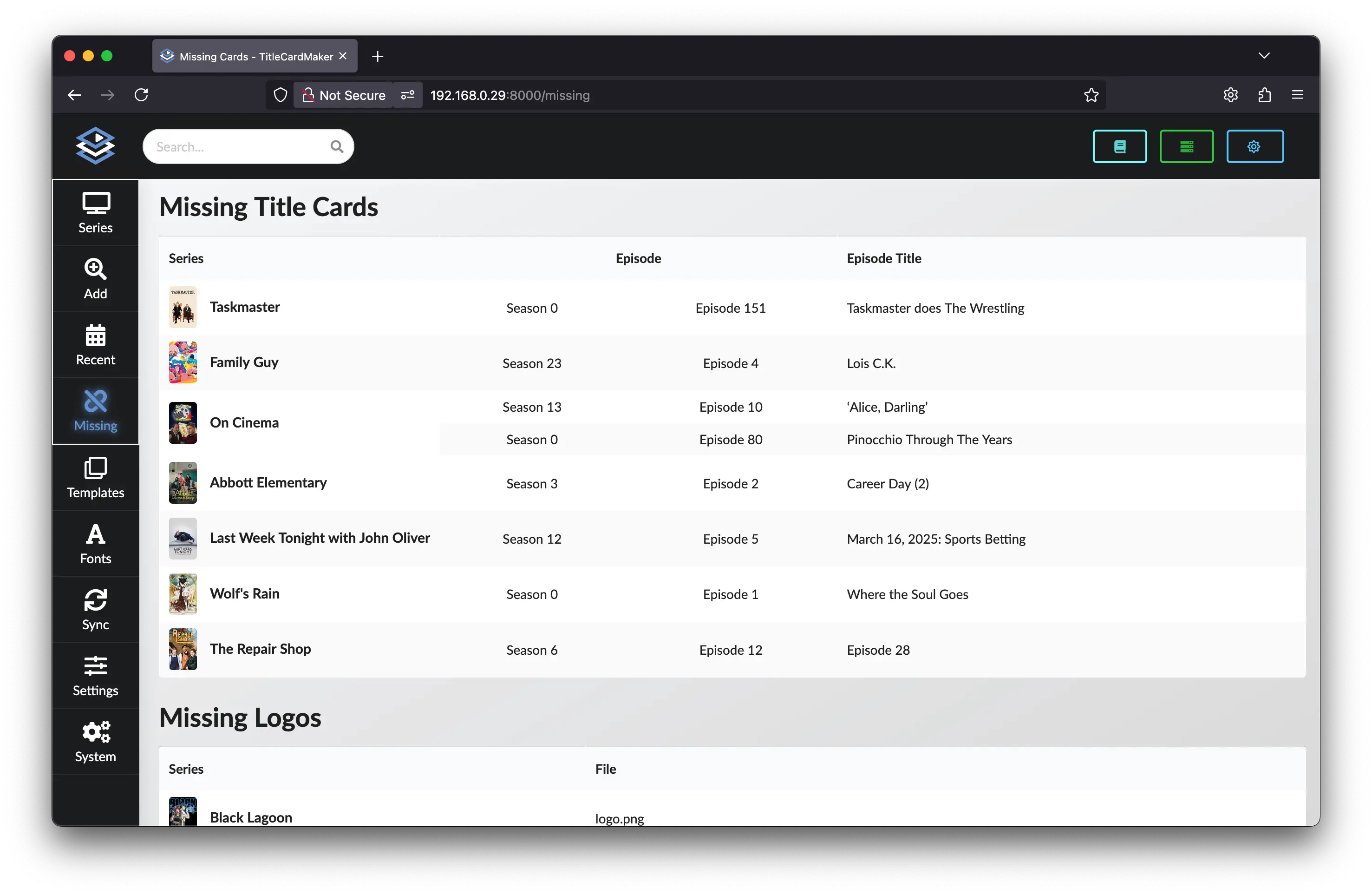Open the Settings sidebar item

(95, 675)
